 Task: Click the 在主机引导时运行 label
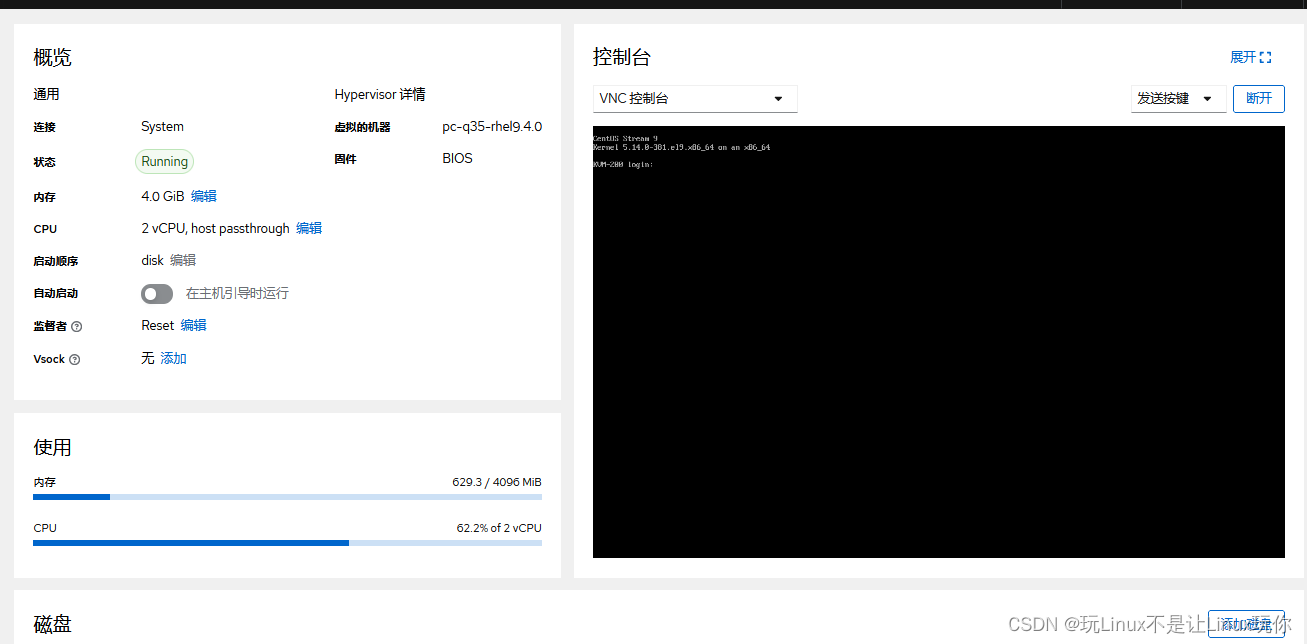(x=237, y=293)
